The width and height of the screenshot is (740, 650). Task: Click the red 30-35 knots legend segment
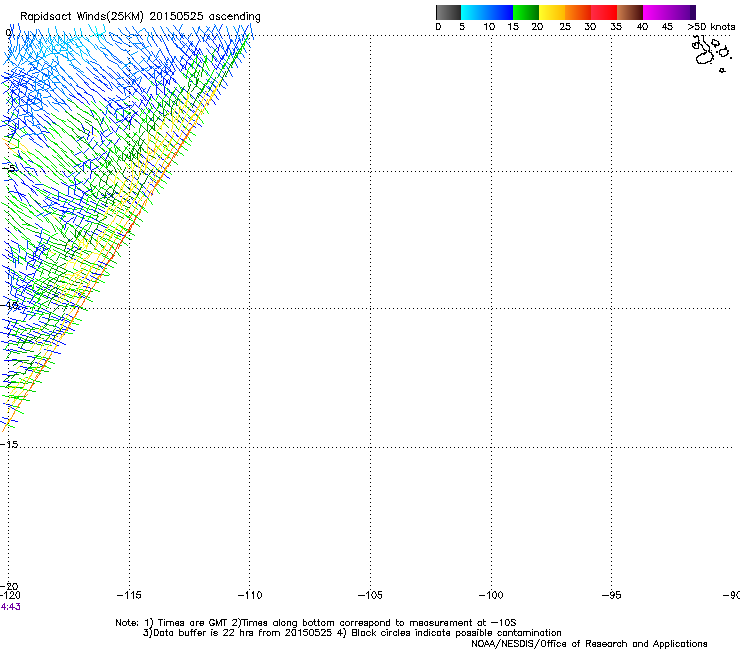click(x=604, y=12)
